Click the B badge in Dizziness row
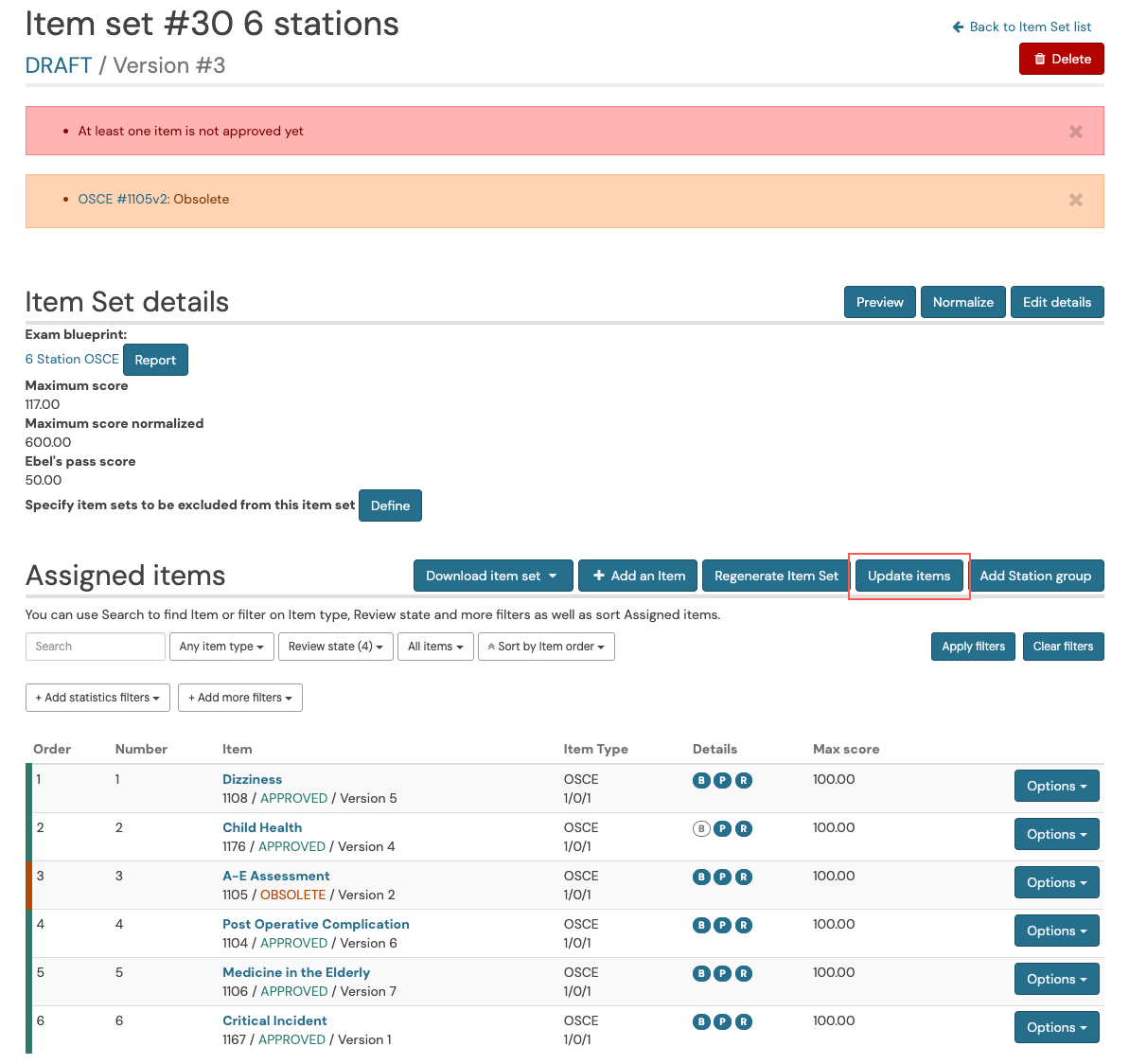Image resolution: width=1129 pixels, height=1064 pixels. tap(701, 780)
